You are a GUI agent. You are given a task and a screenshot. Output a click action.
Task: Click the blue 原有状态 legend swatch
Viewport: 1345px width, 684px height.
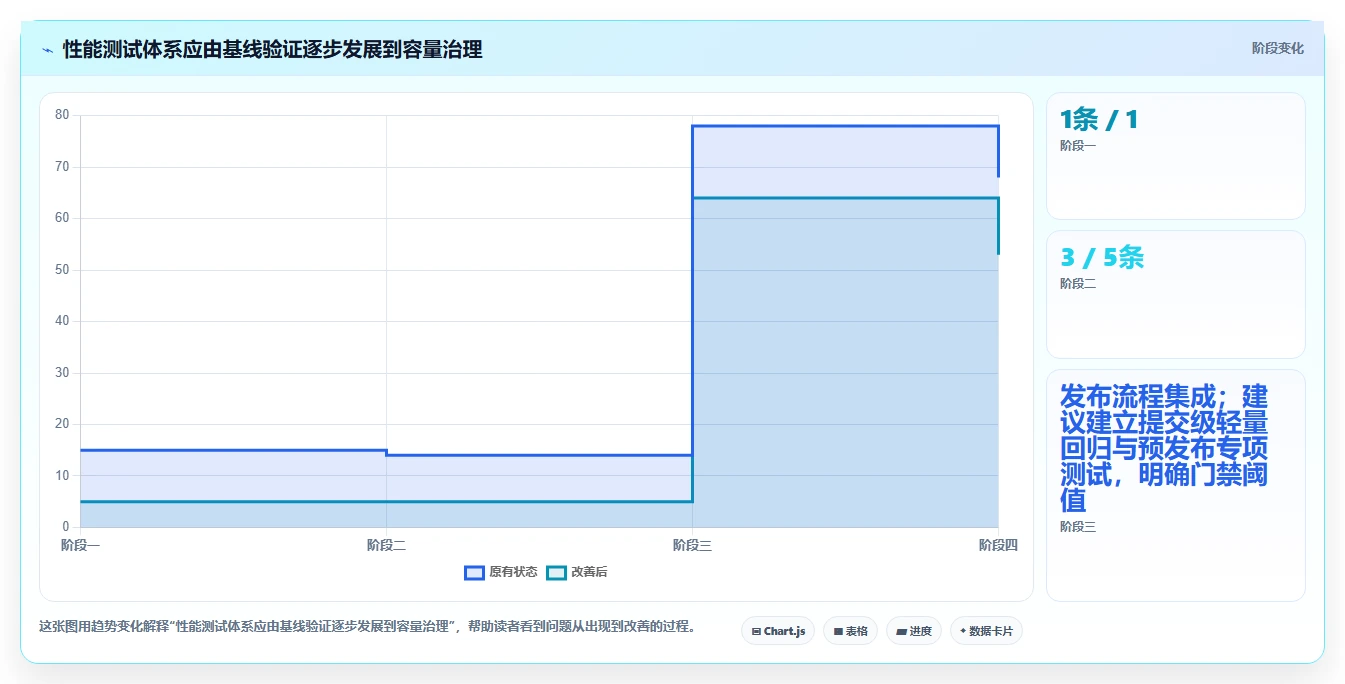click(x=474, y=572)
